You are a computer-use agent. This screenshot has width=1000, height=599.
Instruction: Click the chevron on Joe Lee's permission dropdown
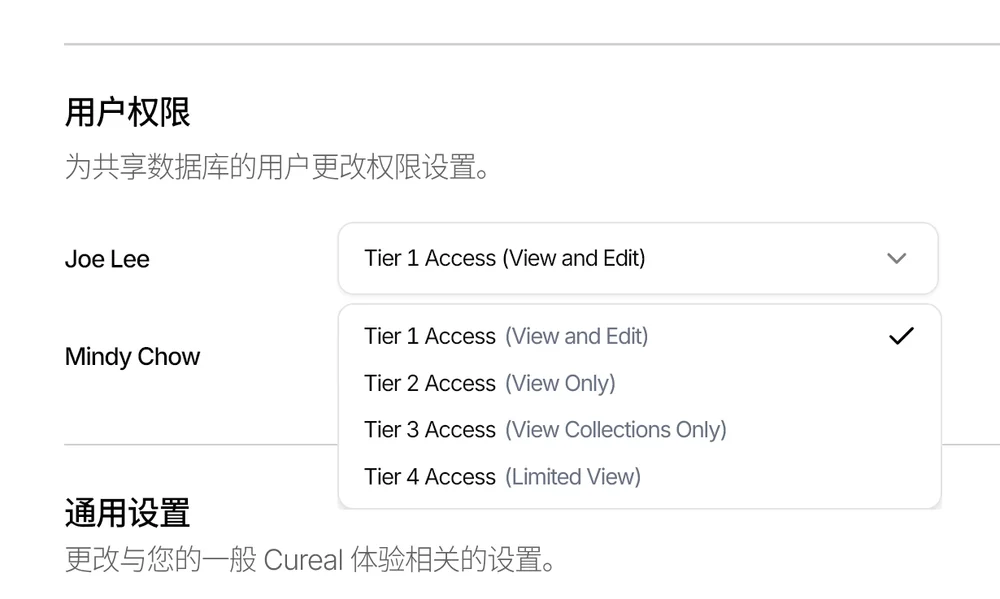click(896, 258)
